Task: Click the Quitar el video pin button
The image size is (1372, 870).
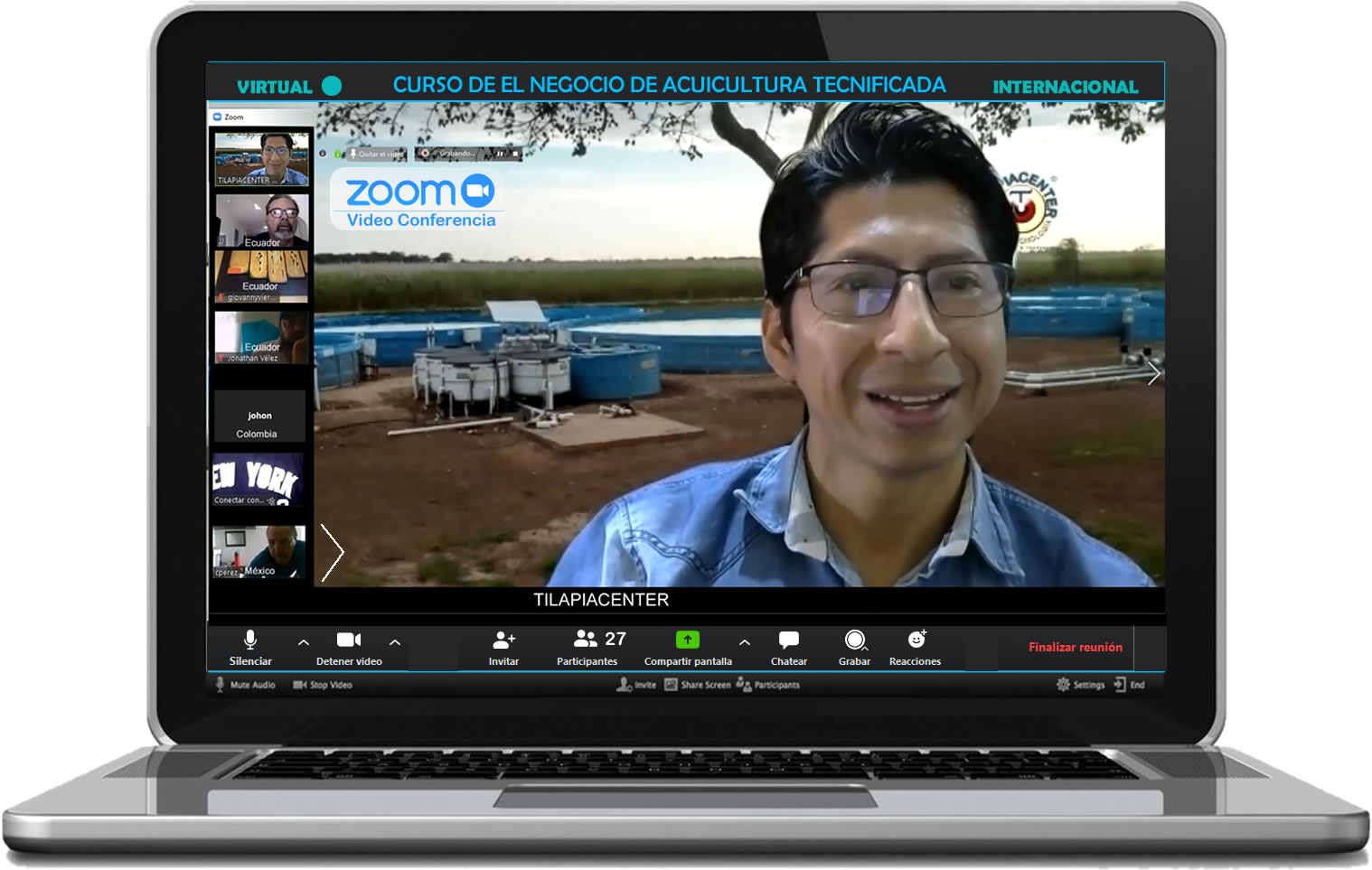Action: [x=378, y=154]
